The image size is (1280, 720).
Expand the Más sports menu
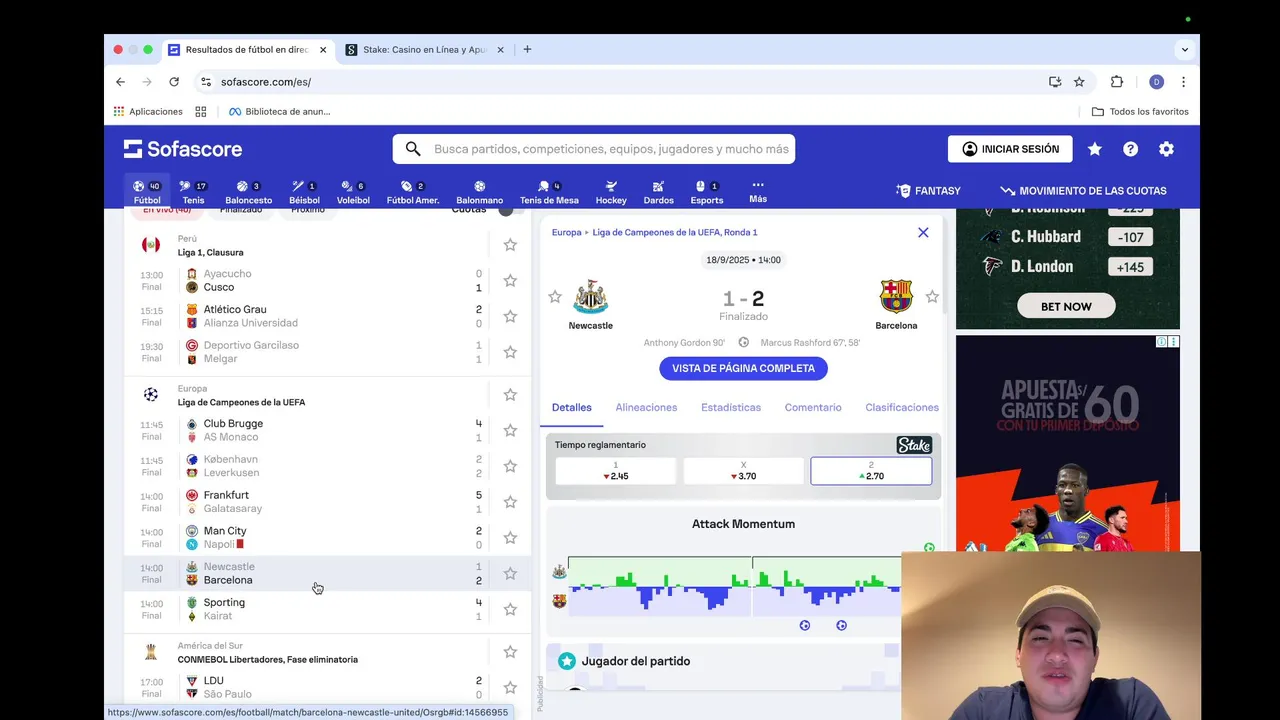(x=758, y=192)
